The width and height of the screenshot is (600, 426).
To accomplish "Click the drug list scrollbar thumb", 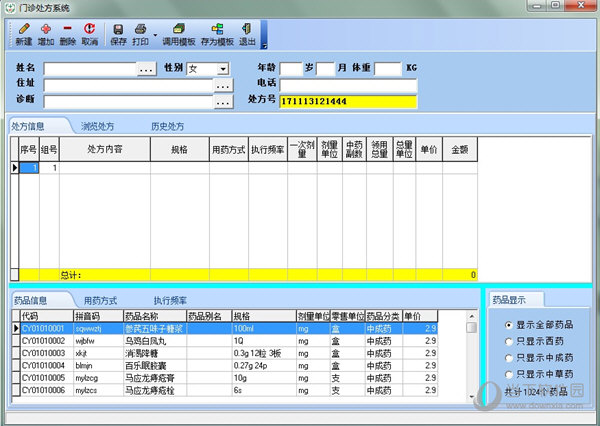I will (x=472, y=328).
